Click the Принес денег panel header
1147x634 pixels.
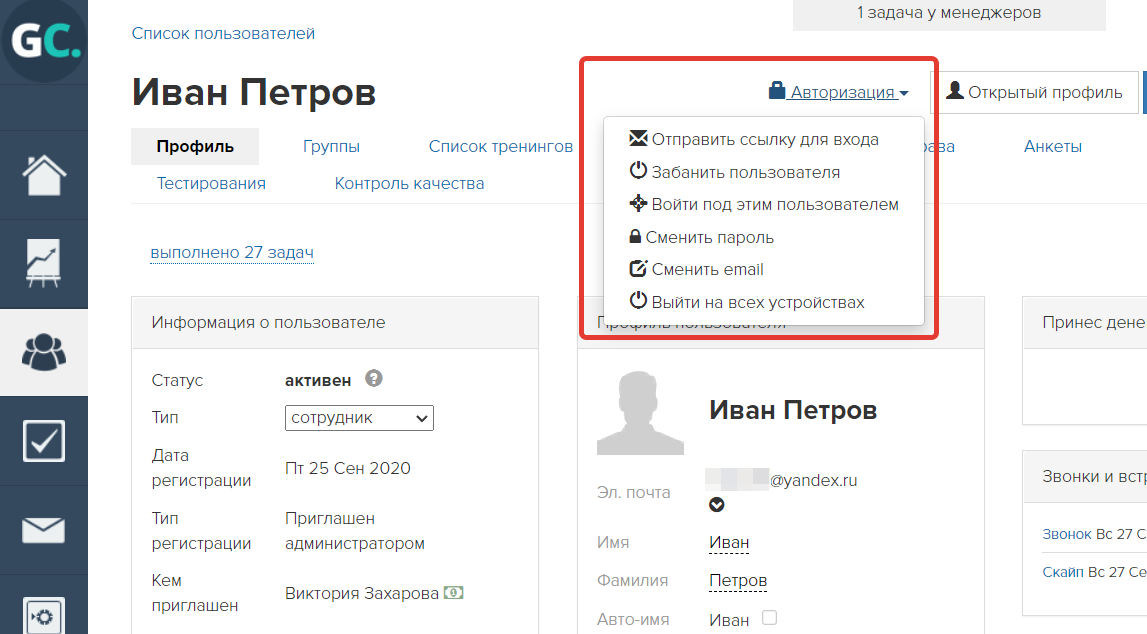pos(1084,322)
